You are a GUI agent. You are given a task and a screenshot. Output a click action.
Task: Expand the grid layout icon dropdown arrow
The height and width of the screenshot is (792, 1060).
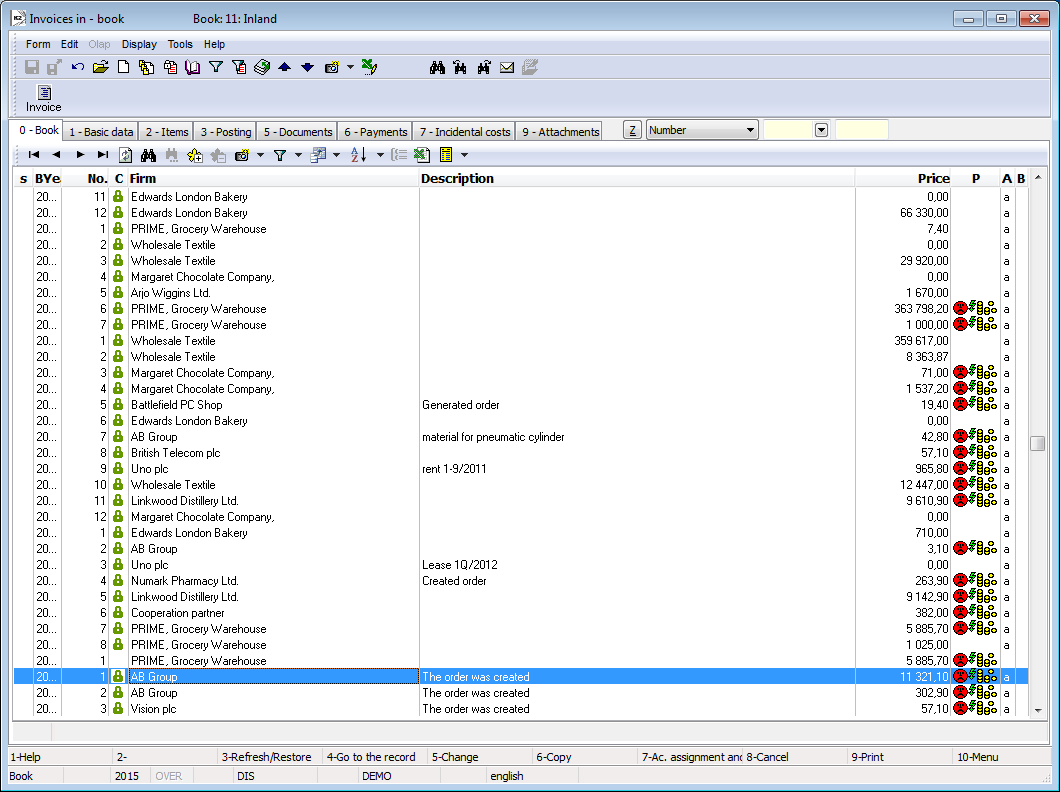click(336, 155)
